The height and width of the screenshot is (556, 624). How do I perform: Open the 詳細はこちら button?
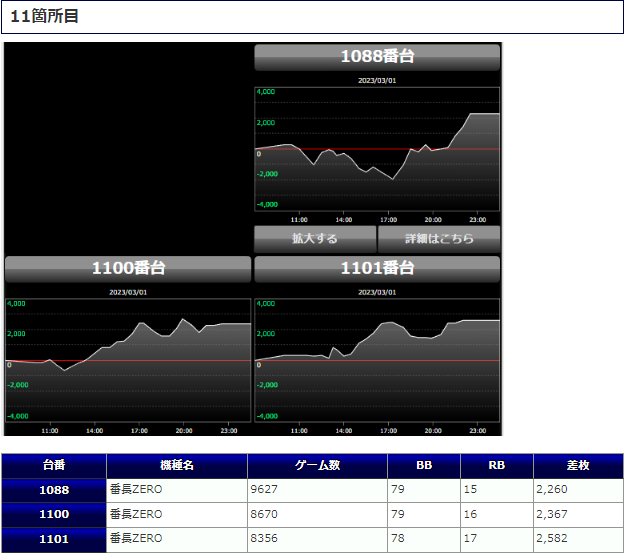point(439,239)
